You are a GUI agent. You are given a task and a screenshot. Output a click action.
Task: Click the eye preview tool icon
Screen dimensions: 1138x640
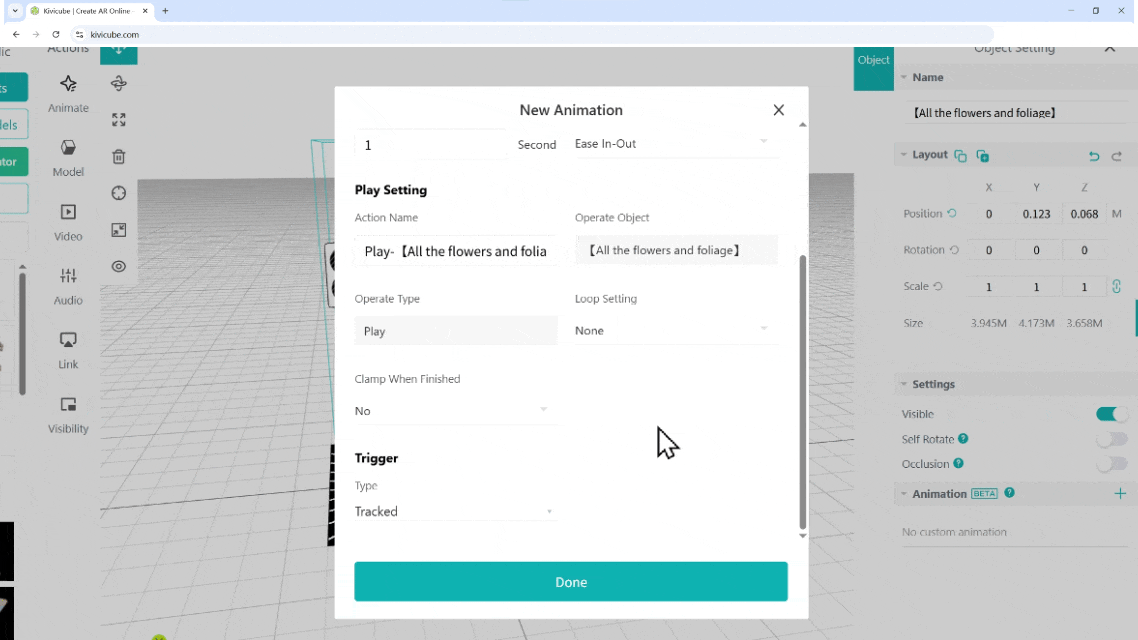click(119, 266)
